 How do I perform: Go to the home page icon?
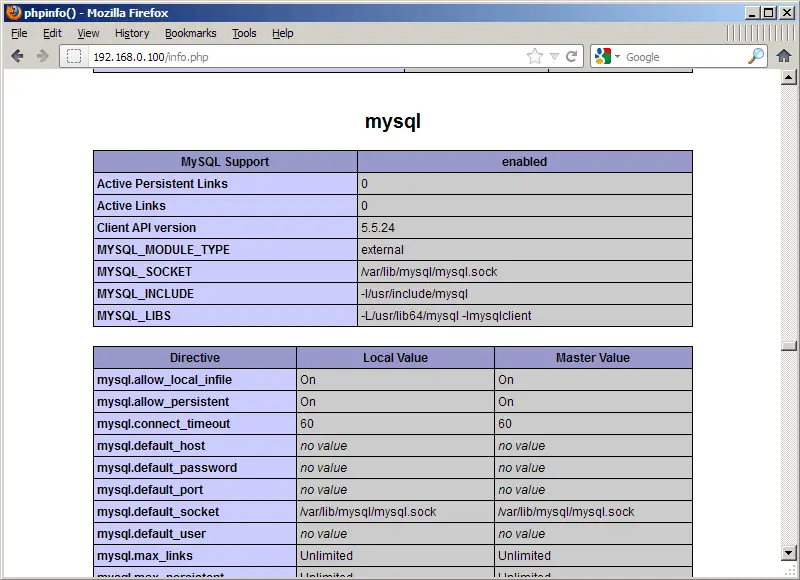click(x=784, y=56)
